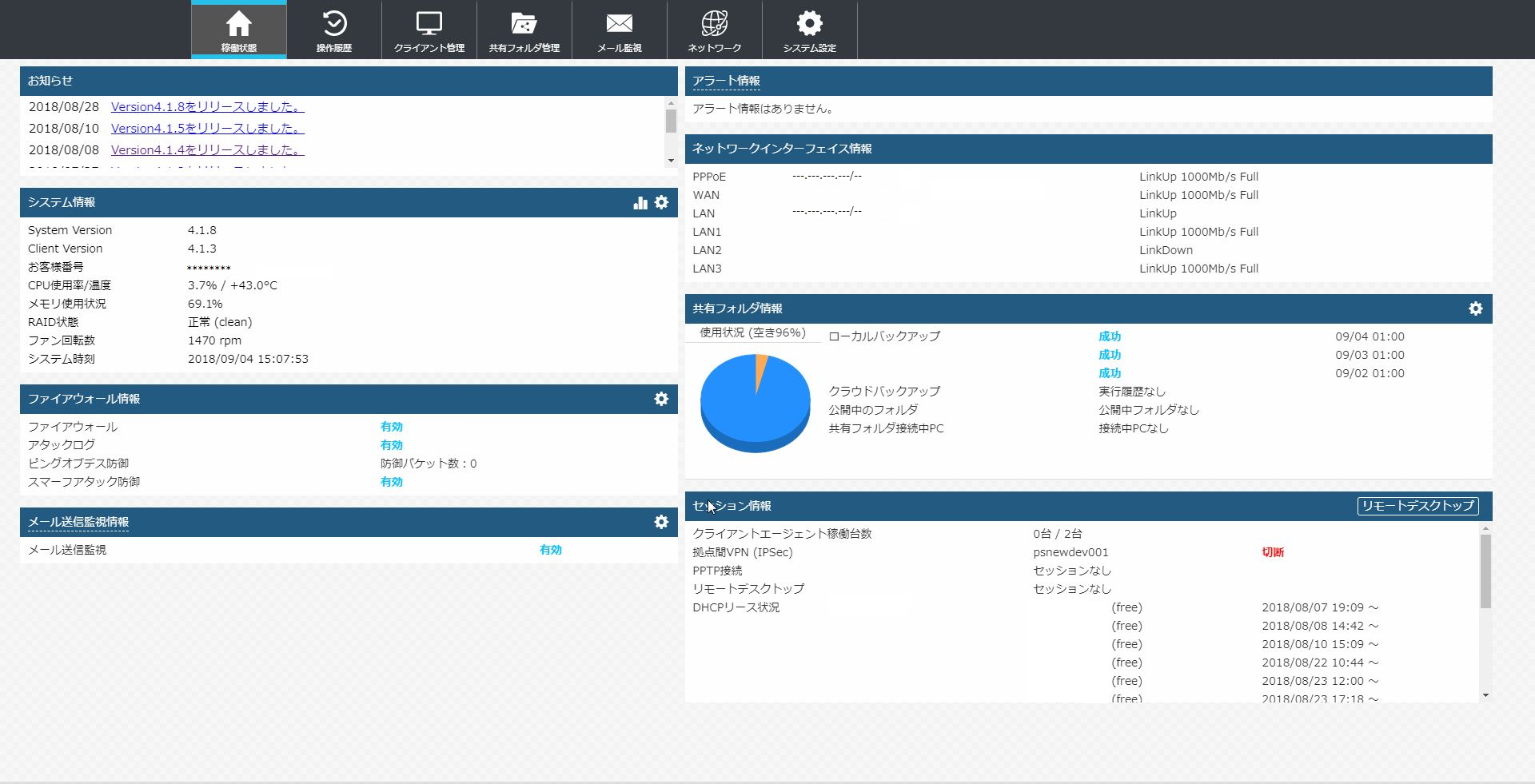The height and width of the screenshot is (784, 1535).
Task: Click Client Version value 4.1.3
Action: 202,249
